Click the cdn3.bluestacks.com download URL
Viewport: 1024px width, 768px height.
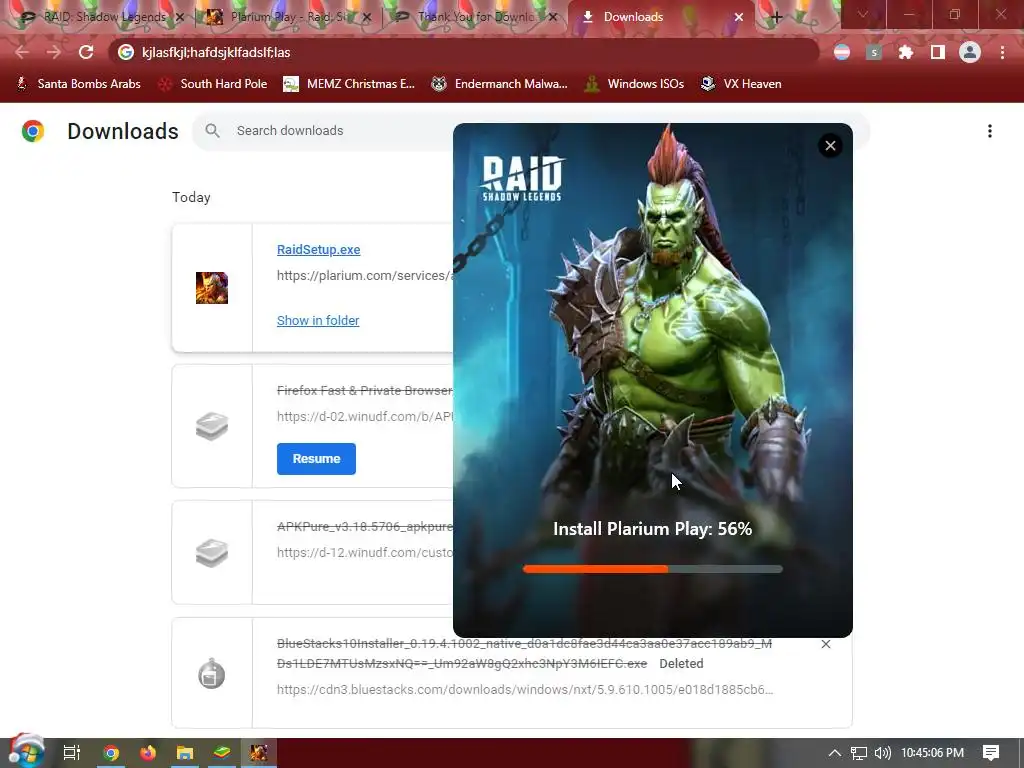(x=525, y=689)
